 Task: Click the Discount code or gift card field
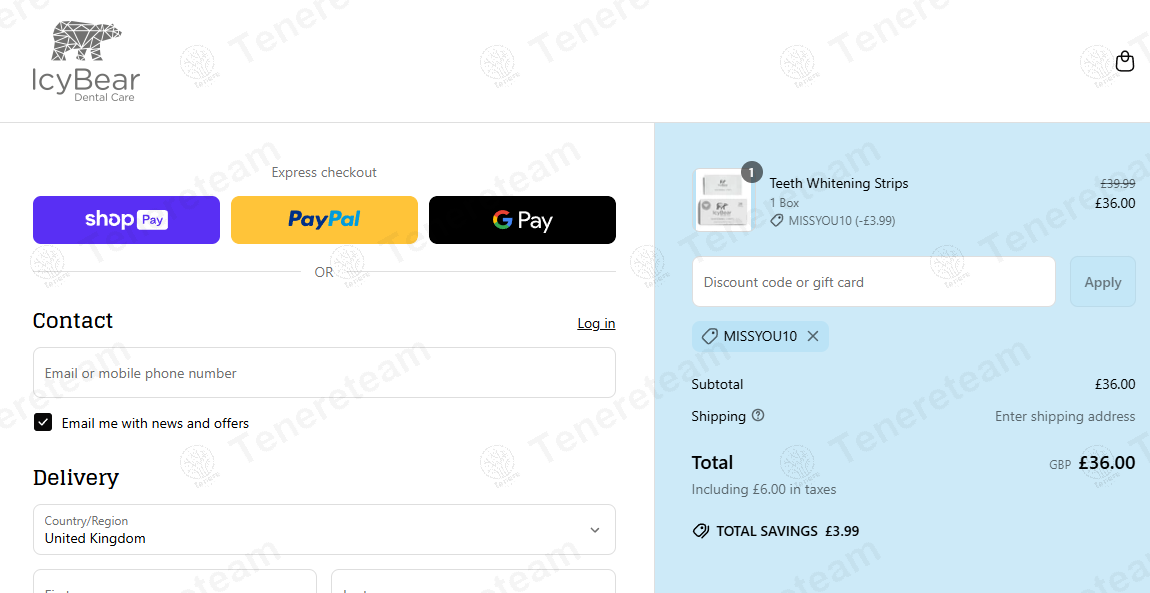pos(874,281)
